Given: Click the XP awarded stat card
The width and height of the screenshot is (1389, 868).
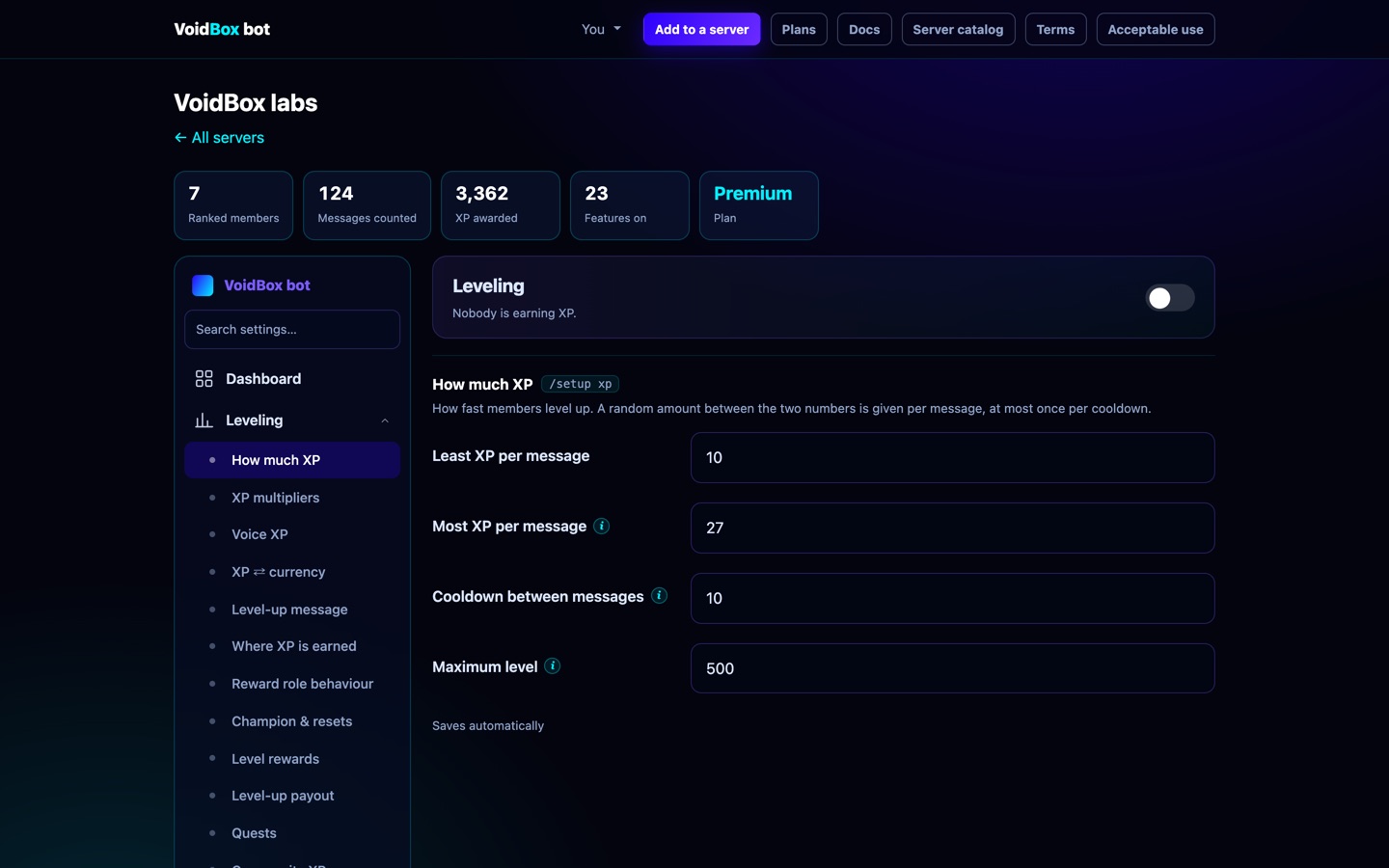Looking at the screenshot, I should (501, 205).
